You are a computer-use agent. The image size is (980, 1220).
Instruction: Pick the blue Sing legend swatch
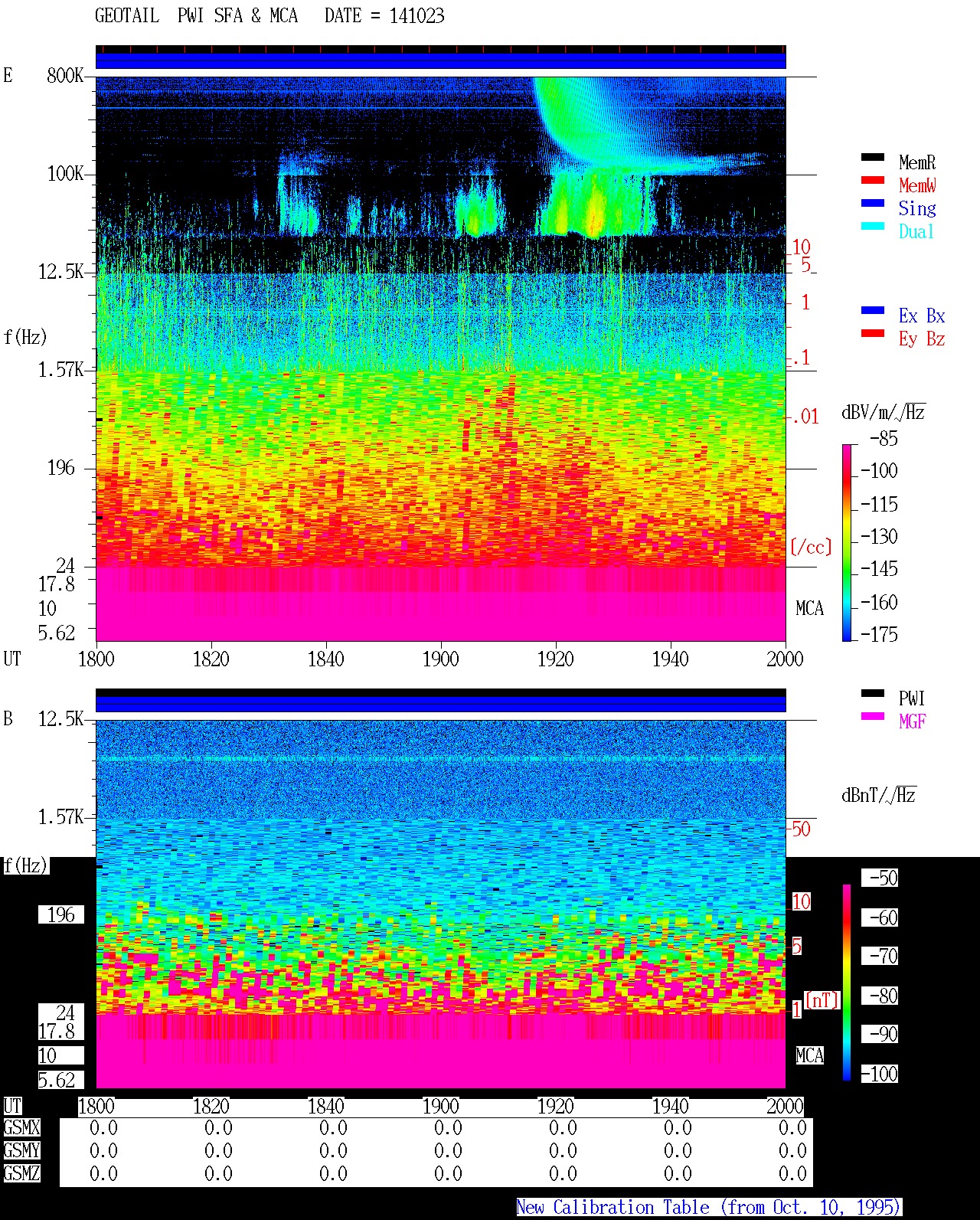coord(873,204)
